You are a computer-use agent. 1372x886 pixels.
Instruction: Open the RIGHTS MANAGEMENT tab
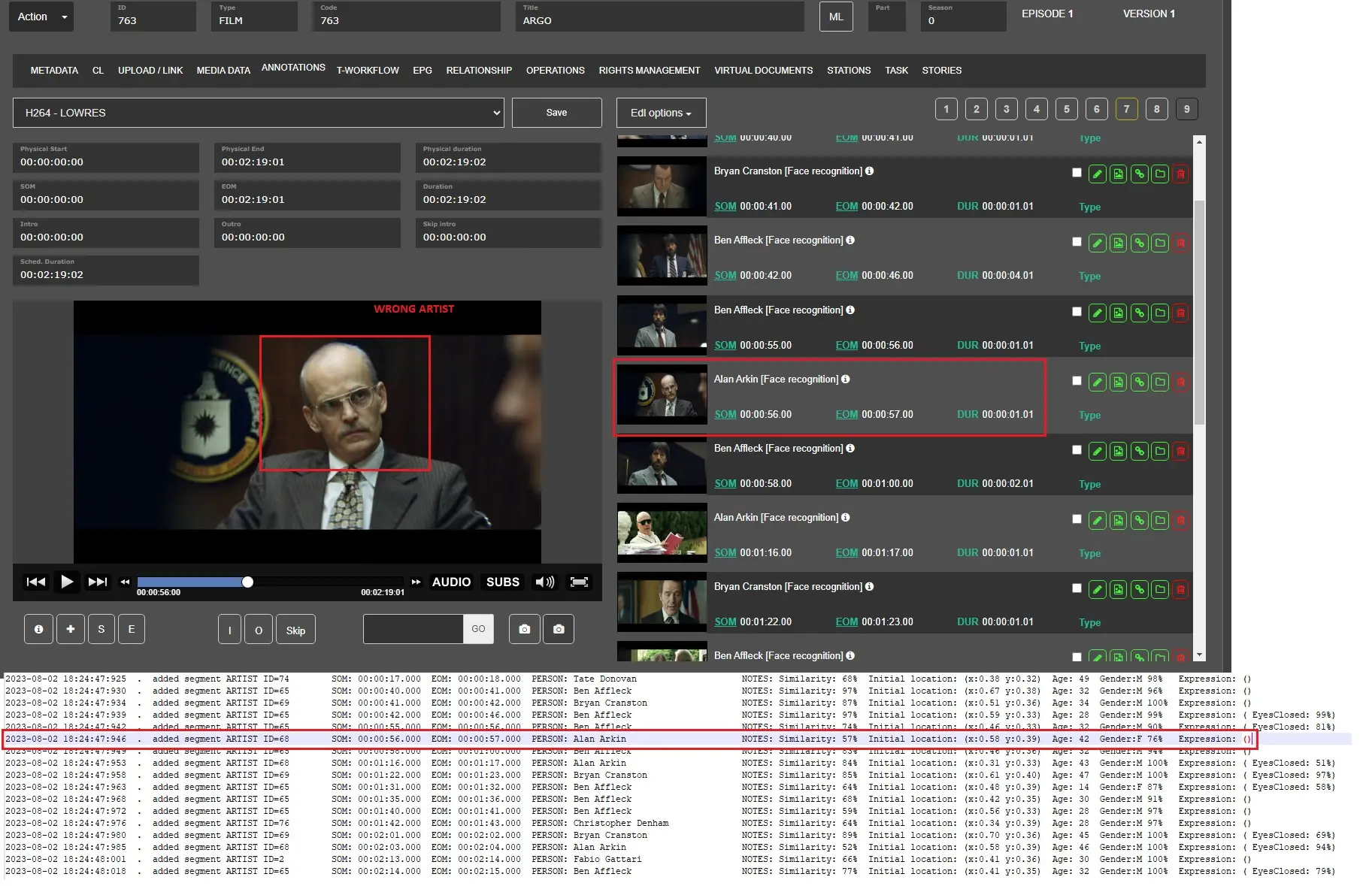tap(649, 71)
